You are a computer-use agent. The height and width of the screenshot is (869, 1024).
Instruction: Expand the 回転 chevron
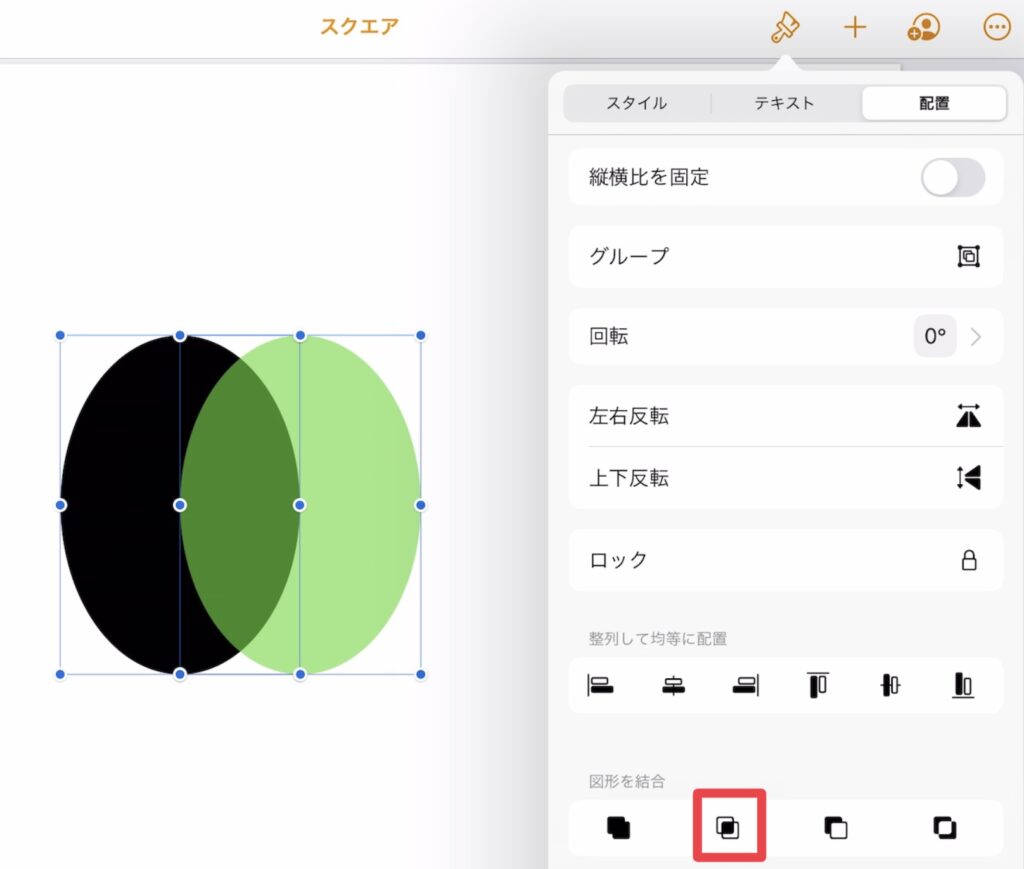click(976, 337)
